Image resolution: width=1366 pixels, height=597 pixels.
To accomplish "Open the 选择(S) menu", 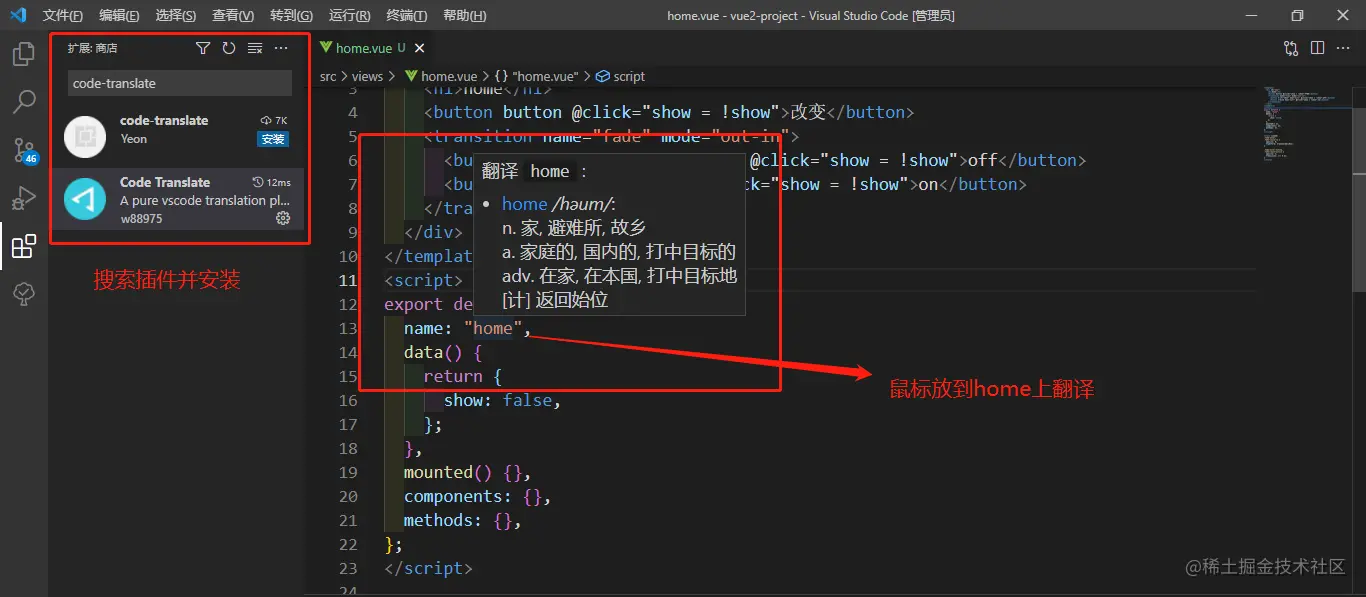I will point(177,16).
